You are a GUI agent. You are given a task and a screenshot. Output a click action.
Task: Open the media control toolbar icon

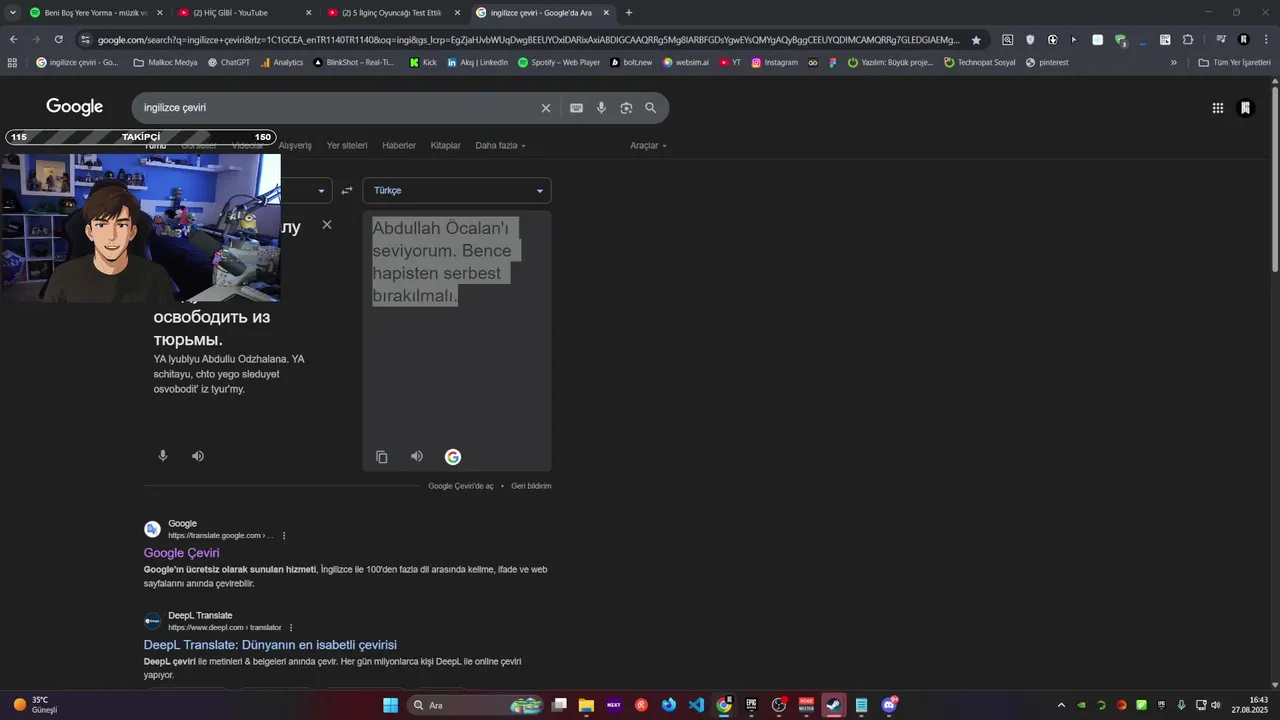click(x=1221, y=40)
